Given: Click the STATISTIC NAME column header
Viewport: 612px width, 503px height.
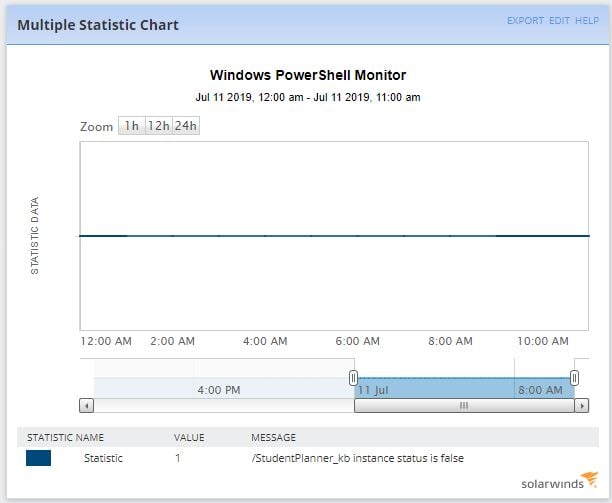Looking at the screenshot, I should tap(65, 437).
